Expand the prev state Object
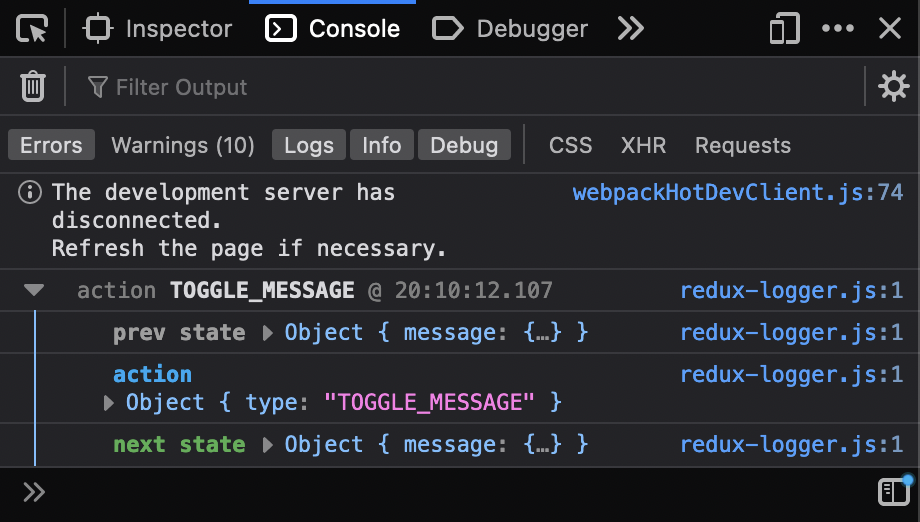 coord(268,333)
